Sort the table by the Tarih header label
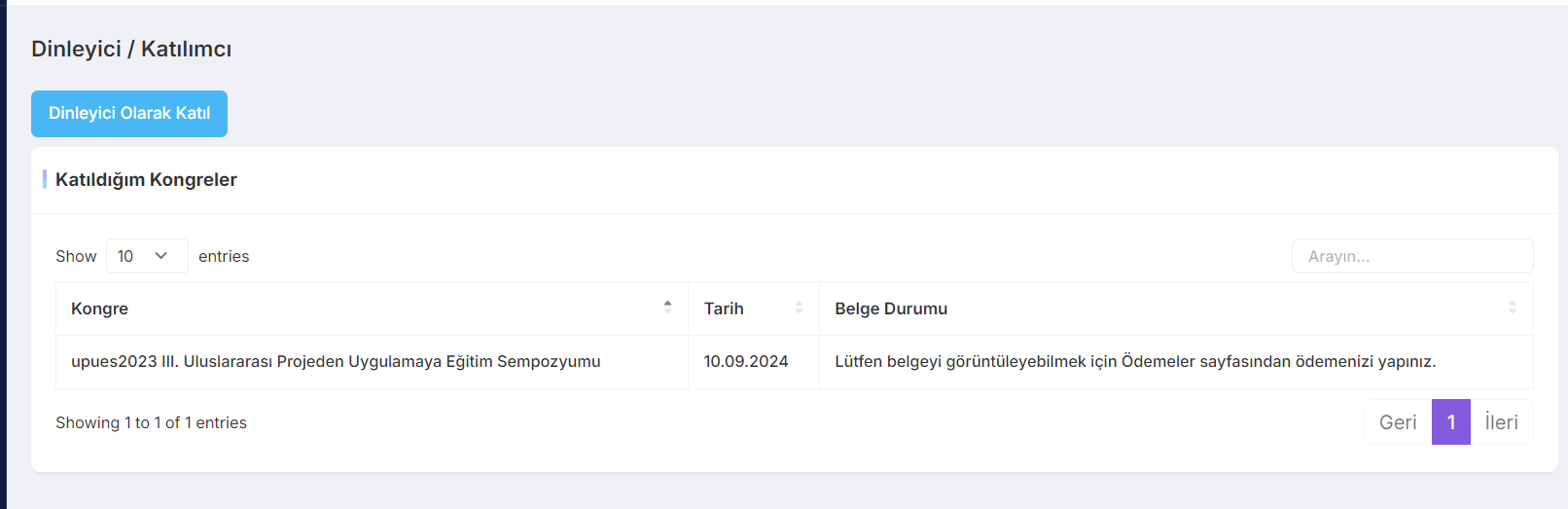The image size is (1568, 509). pyautogui.click(x=724, y=309)
